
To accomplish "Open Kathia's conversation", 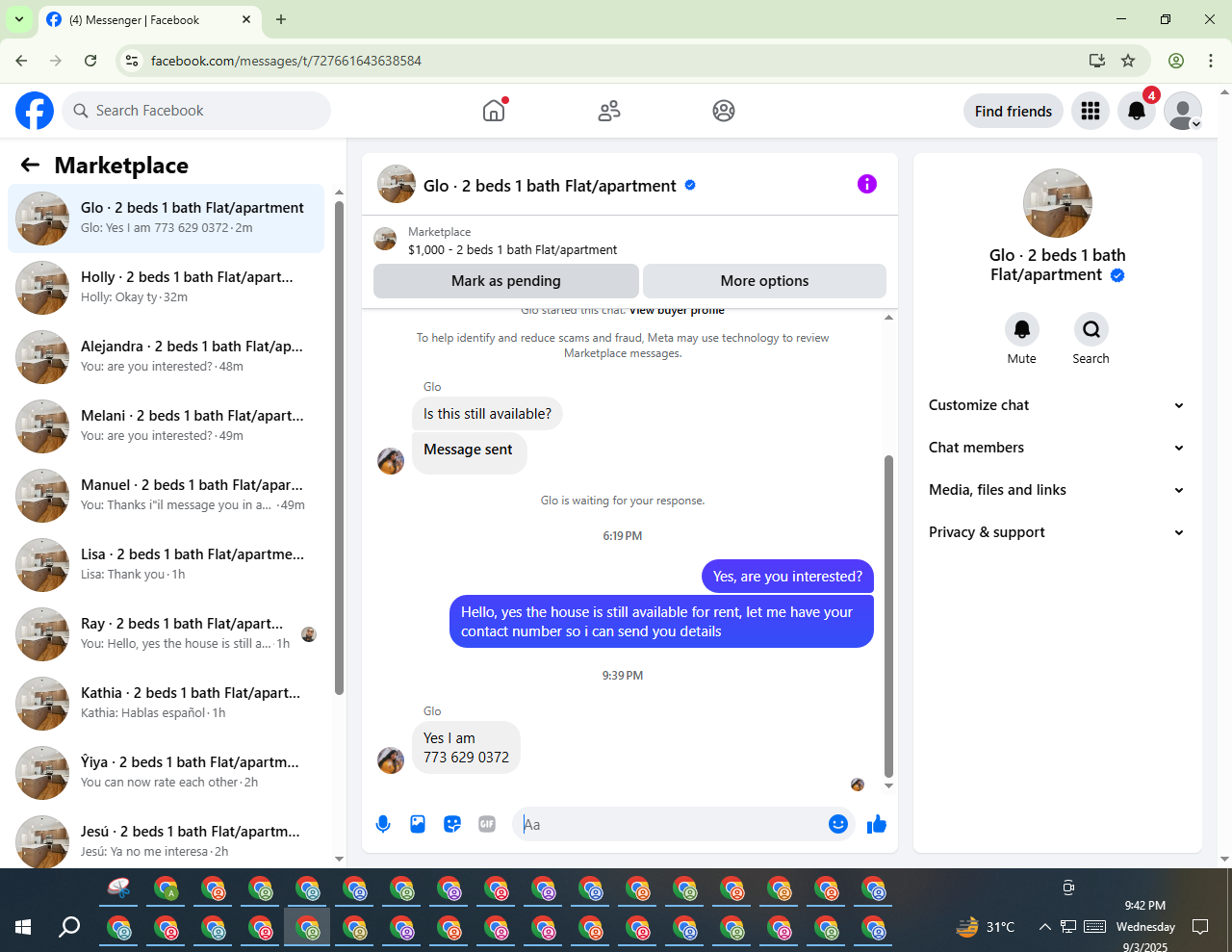I will point(166,703).
